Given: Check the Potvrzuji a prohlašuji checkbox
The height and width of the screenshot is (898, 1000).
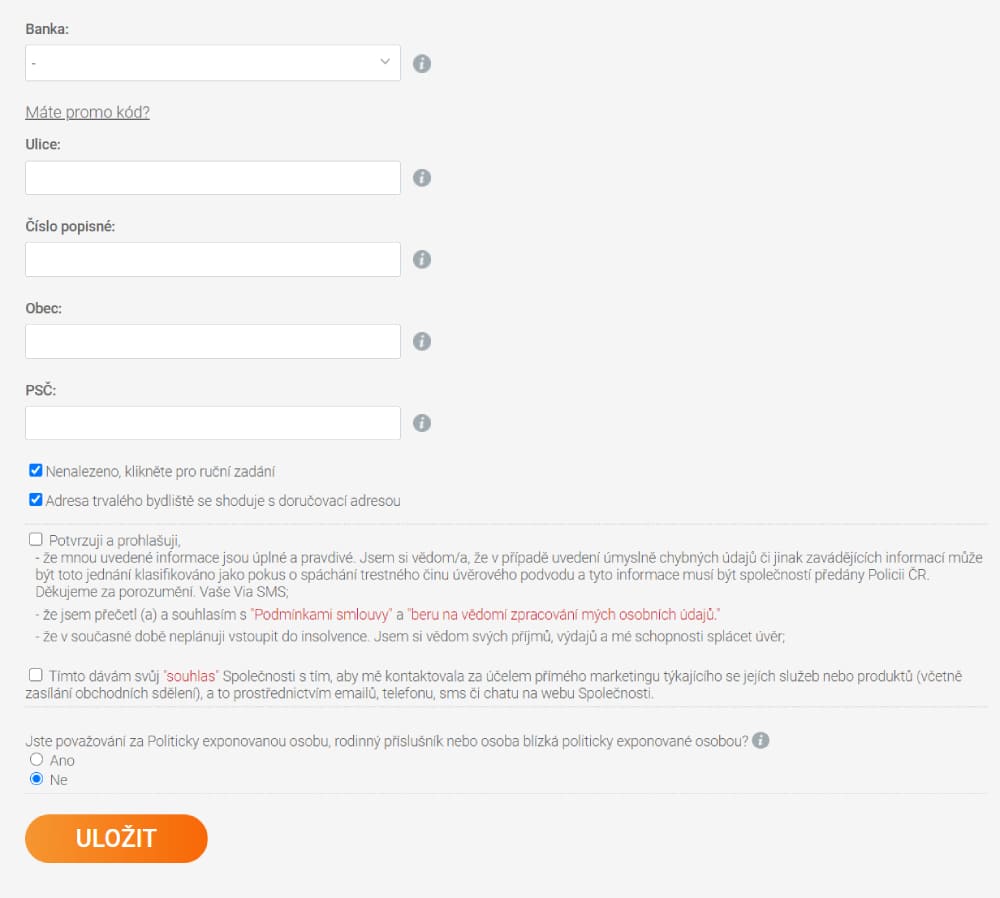Looking at the screenshot, I should click(x=36, y=540).
